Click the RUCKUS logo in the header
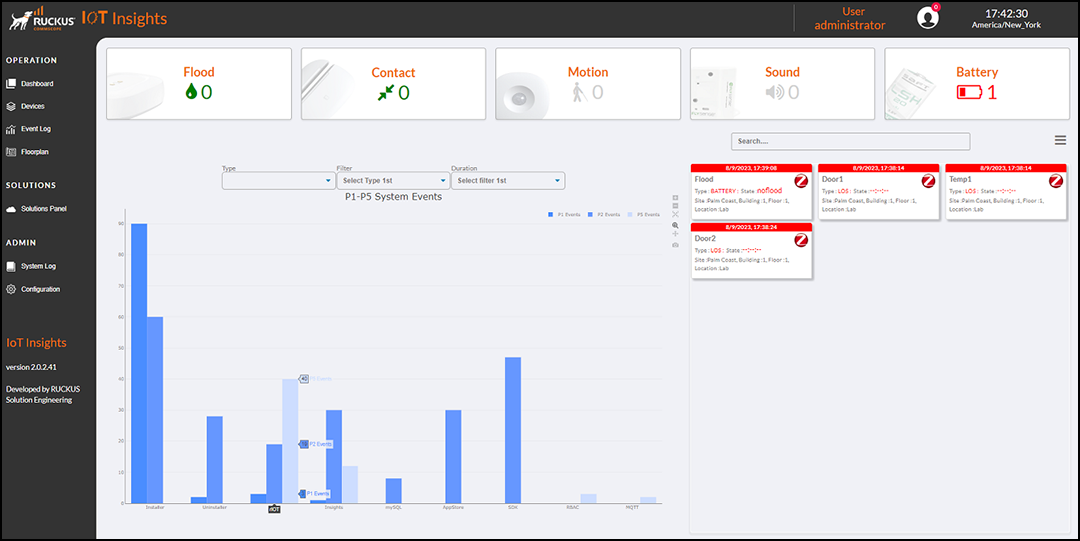 (42, 19)
